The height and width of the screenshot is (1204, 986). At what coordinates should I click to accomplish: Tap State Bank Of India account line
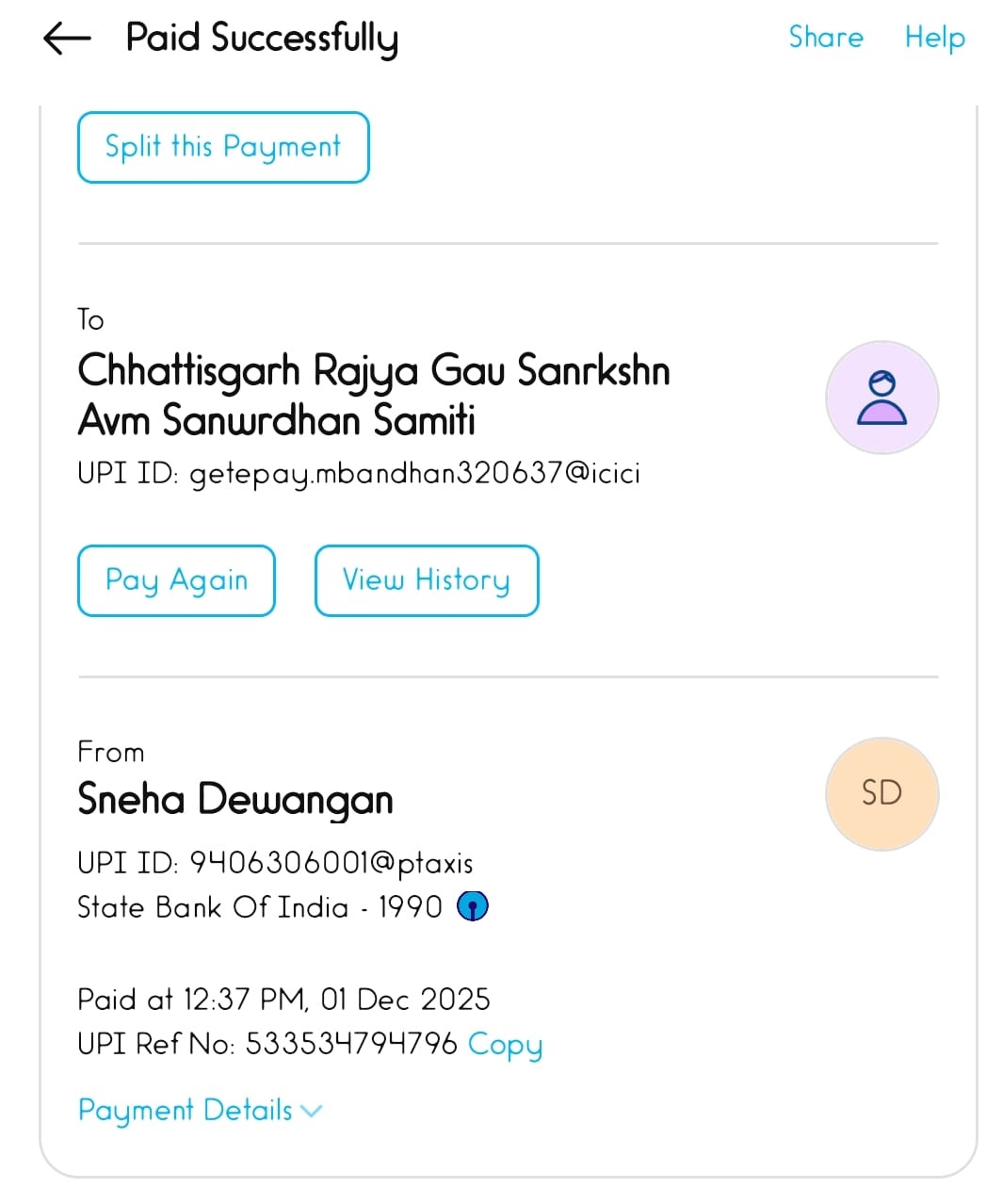259,906
